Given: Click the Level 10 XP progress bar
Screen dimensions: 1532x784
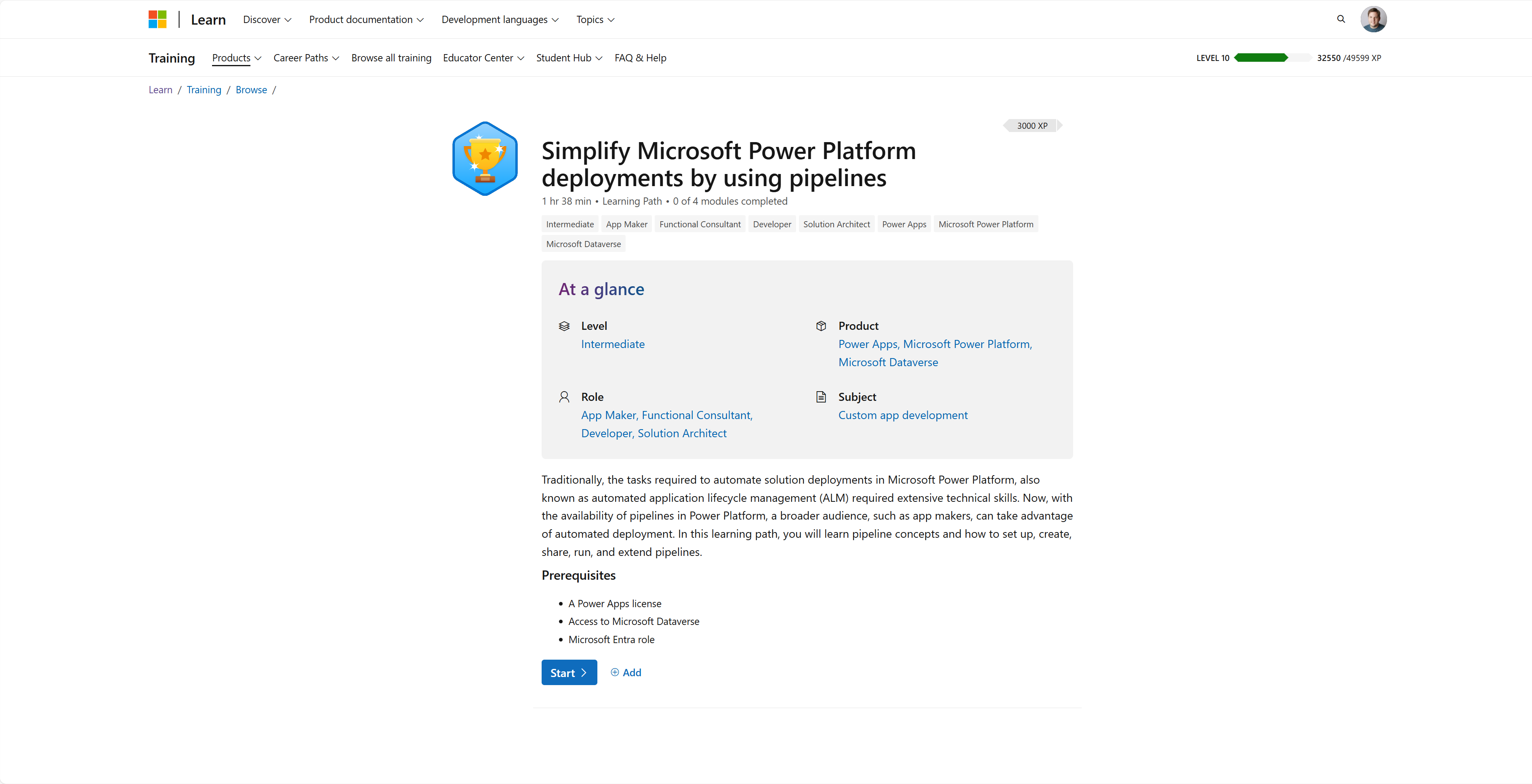Looking at the screenshot, I should tap(1272, 58).
